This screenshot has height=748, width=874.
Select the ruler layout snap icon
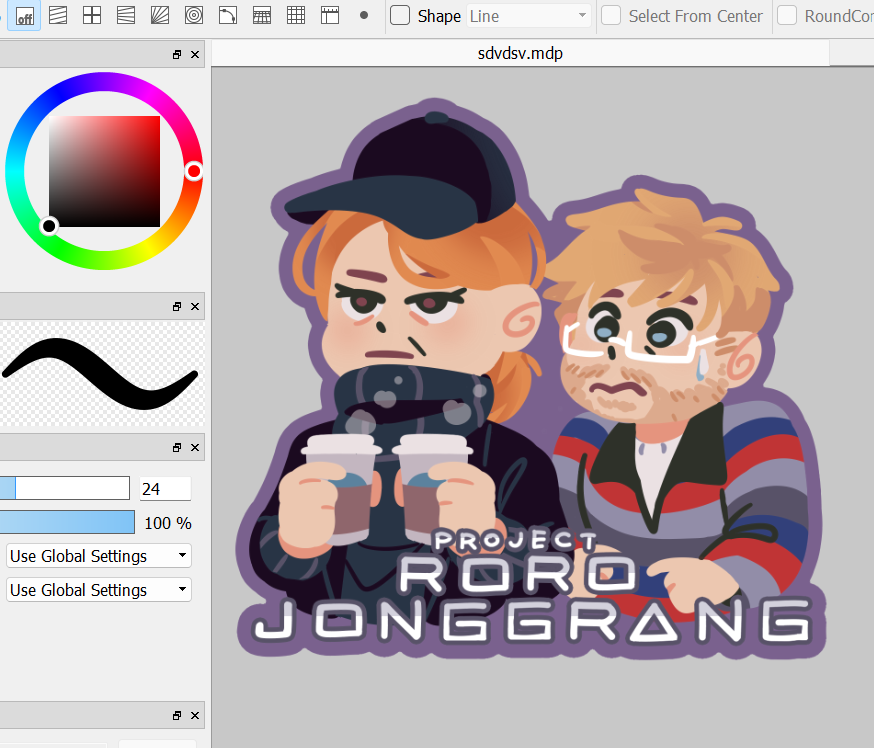coord(330,16)
